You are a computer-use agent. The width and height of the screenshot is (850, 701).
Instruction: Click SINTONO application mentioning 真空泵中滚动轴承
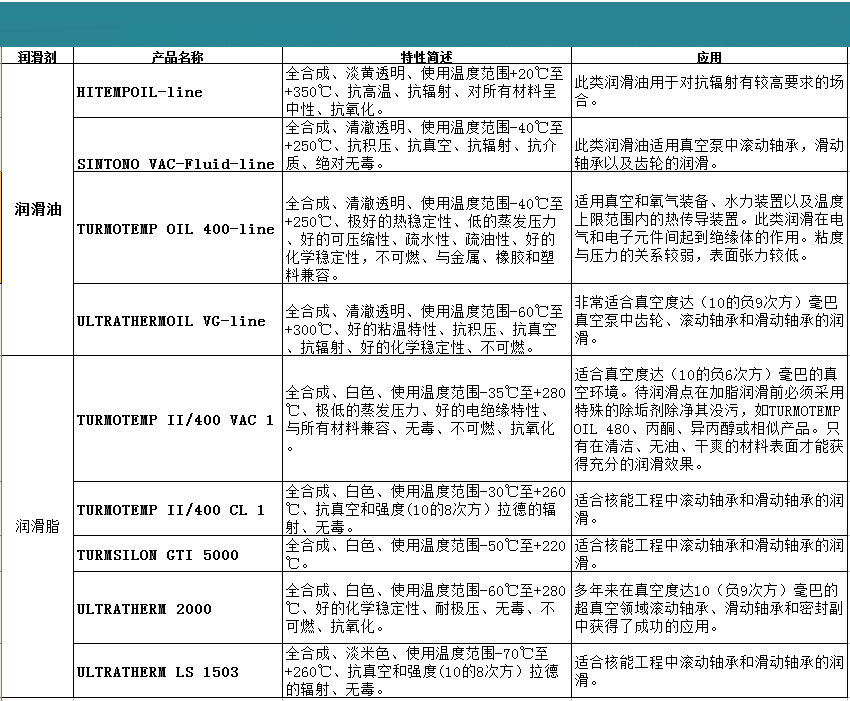coord(709,145)
